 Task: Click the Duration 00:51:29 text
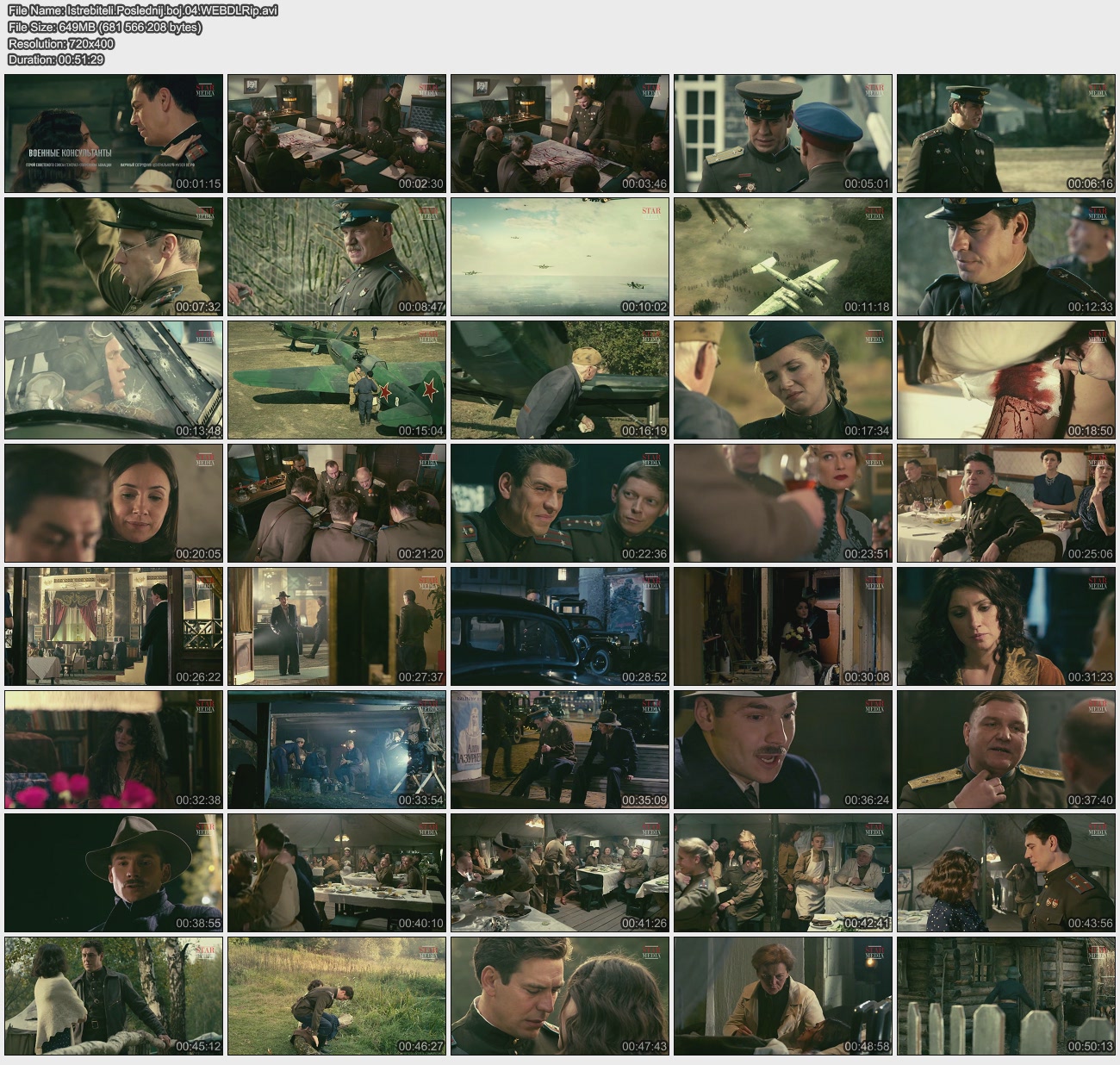coord(56,59)
